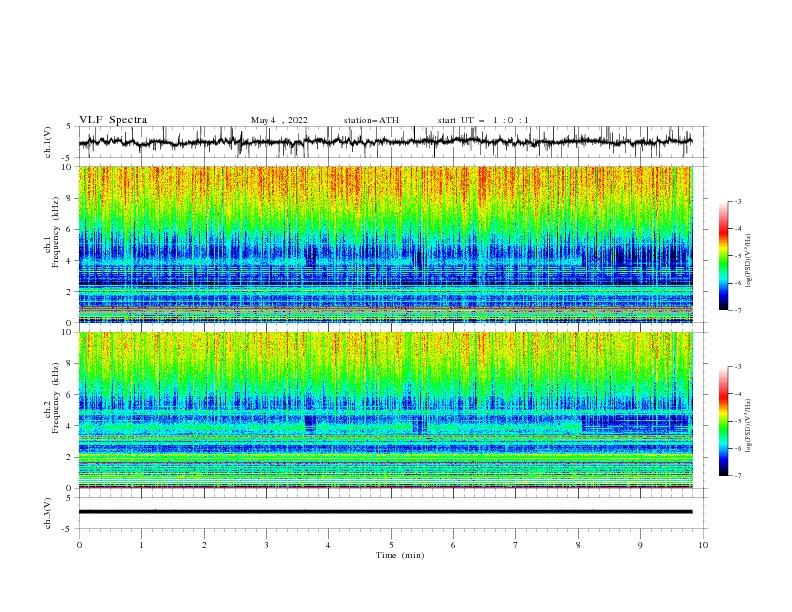
Task: Click the time axis tick label '4'
Action: [x=328, y=545]
